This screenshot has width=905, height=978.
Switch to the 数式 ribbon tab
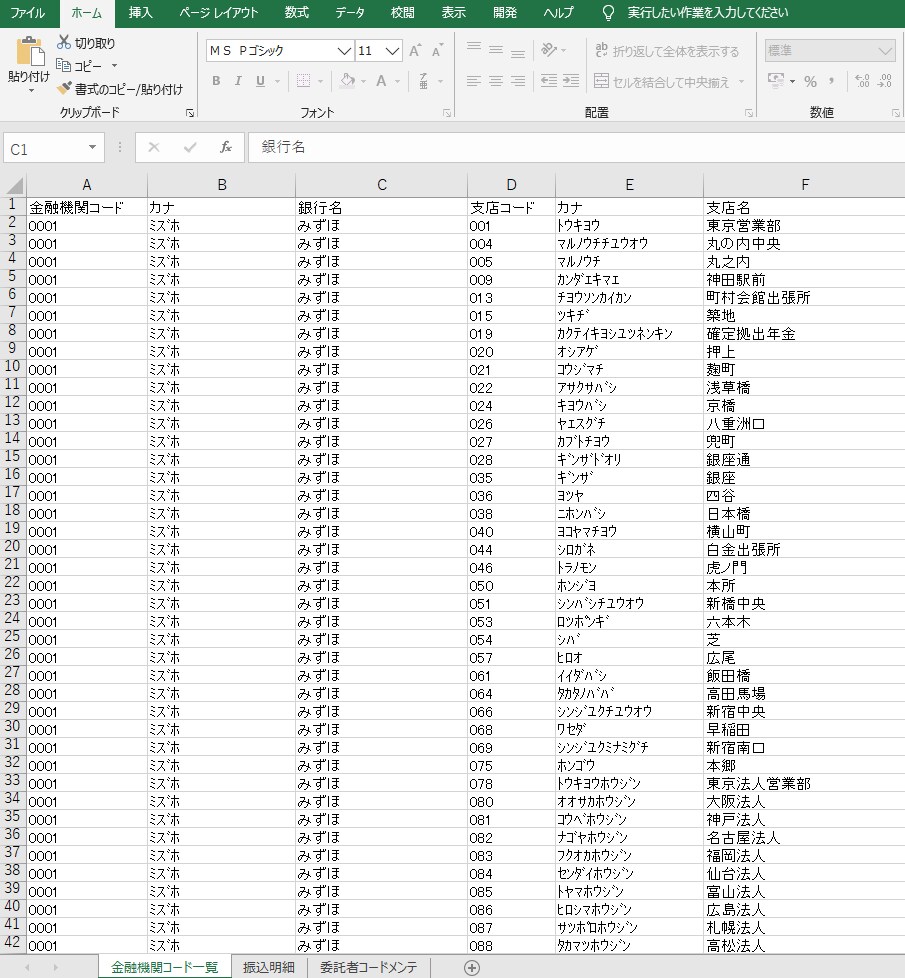(297, 13)
